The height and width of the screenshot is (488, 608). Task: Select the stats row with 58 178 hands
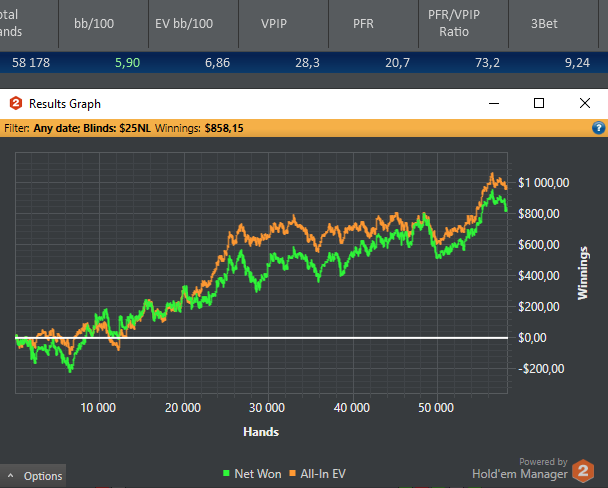click(x=300, y=62)
